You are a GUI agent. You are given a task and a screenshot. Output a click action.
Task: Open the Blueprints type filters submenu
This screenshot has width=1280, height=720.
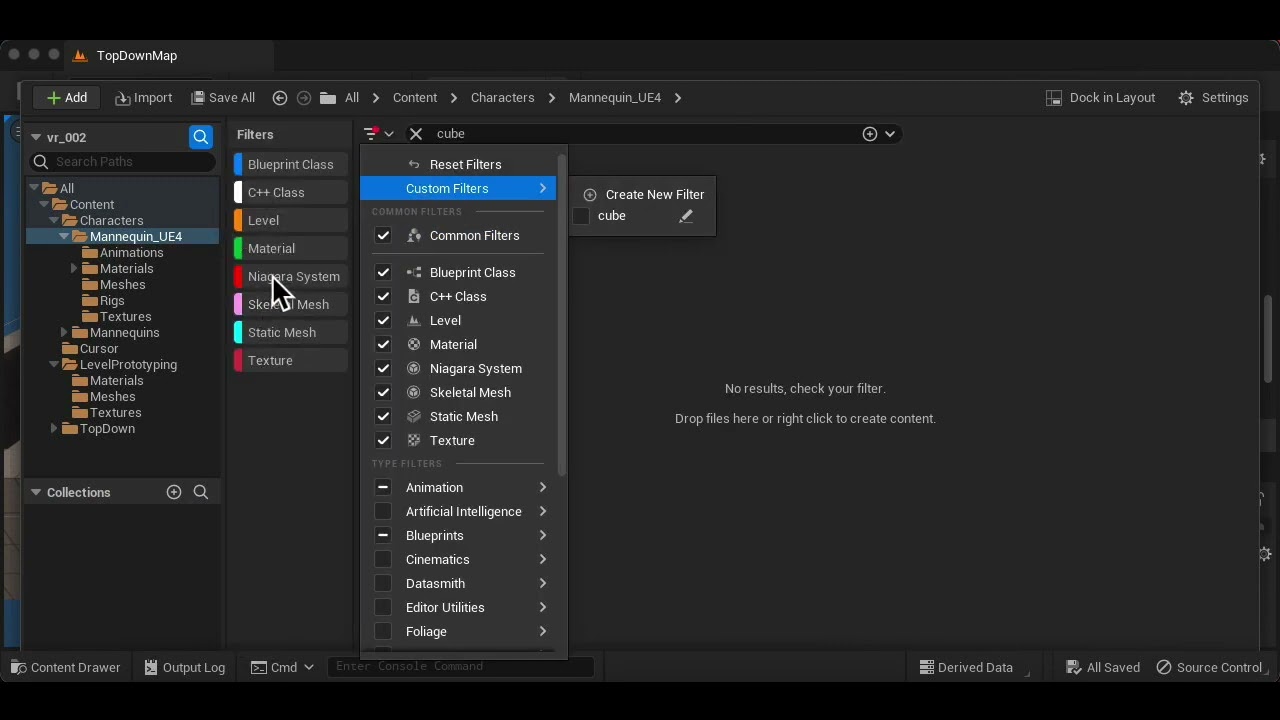(458, 535)
